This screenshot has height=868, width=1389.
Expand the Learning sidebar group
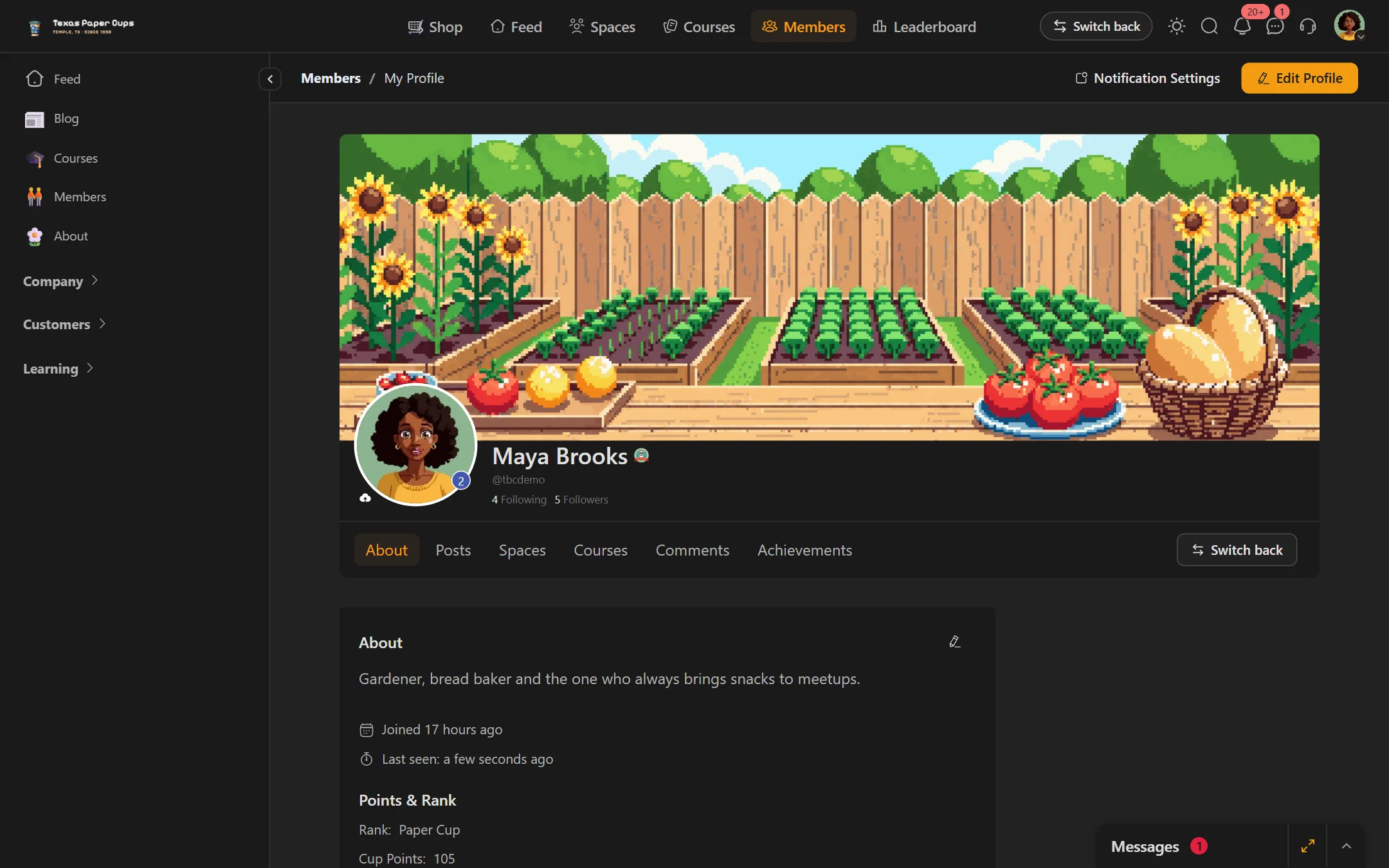59,368
